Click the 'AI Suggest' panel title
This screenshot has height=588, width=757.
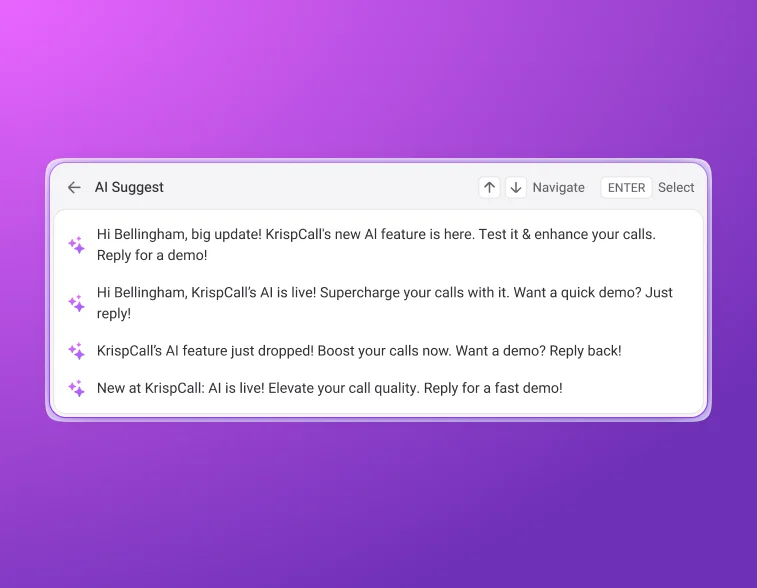coord(129,187)
